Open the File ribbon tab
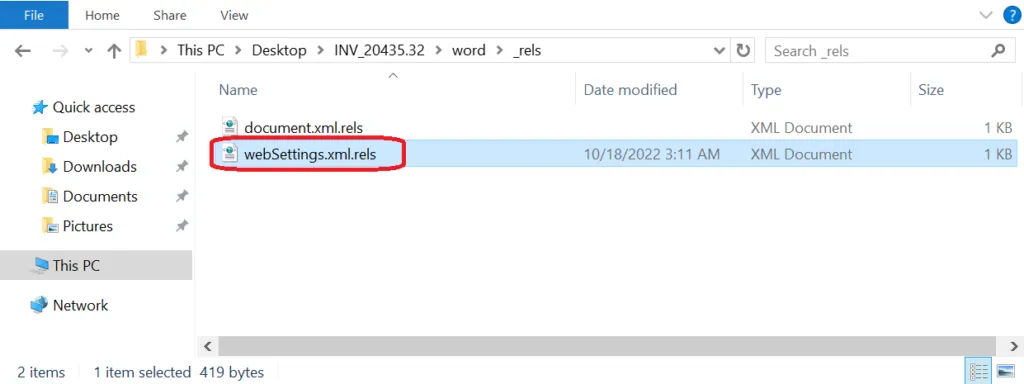Image resolution: width=1024 pixels, height=384 pixels. tap(33, 16)
